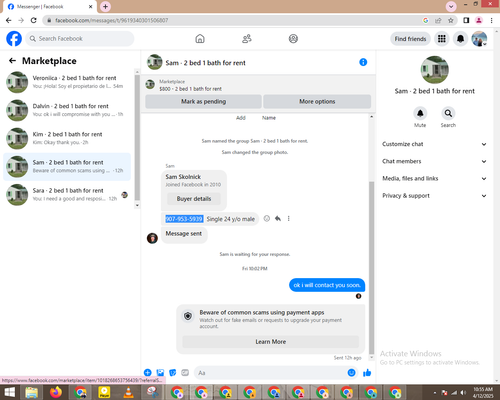Attach a photo file in composer
The height and width of the screenshot is (400, 500).
(160, 373)
